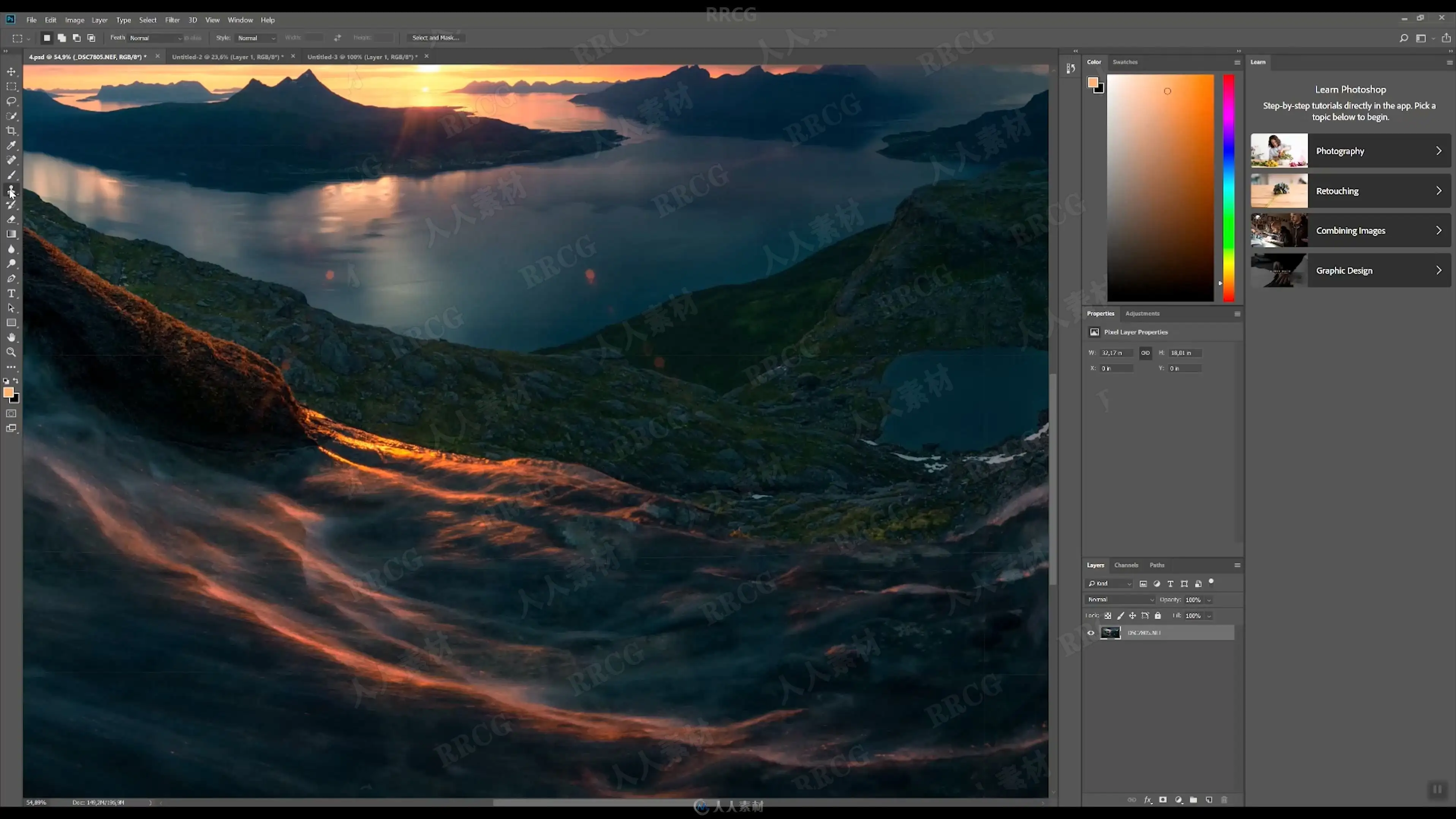
Task: Open the Style dropdown in options bar
Action: coord(256,38)
